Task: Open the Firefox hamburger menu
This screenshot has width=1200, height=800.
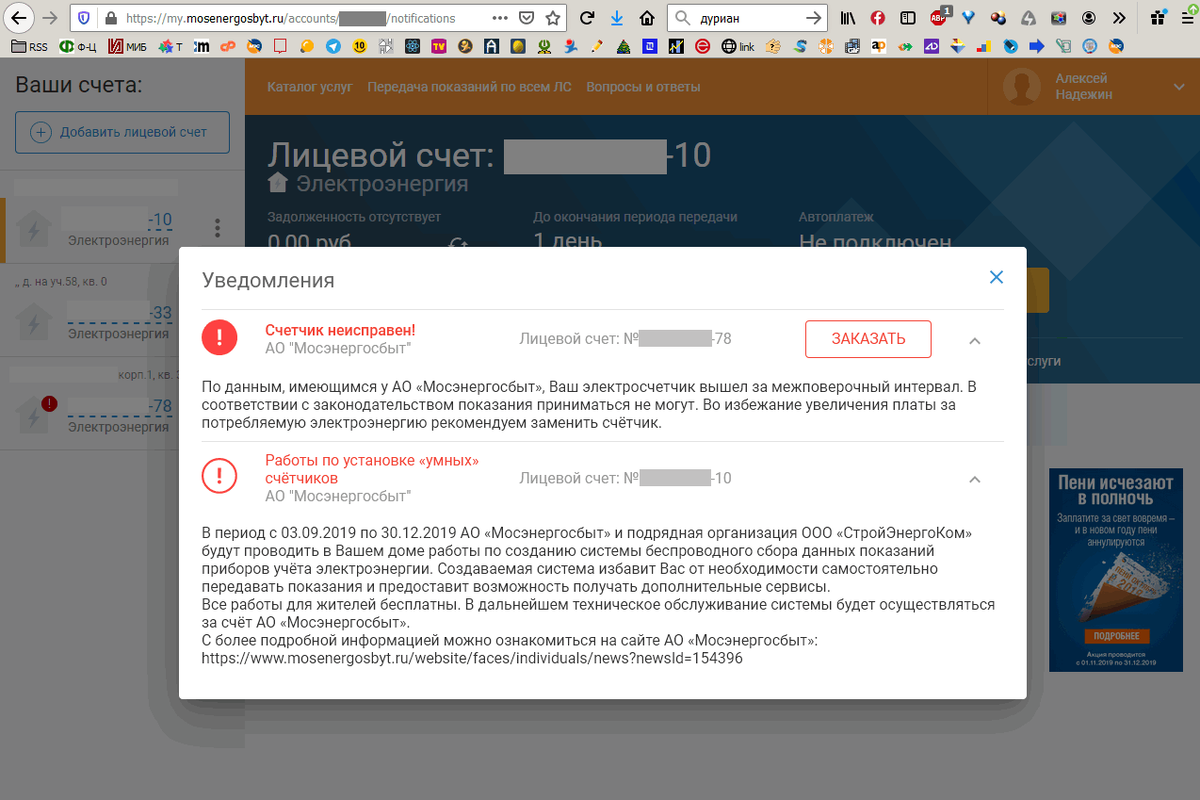Action: point(1185,18)
